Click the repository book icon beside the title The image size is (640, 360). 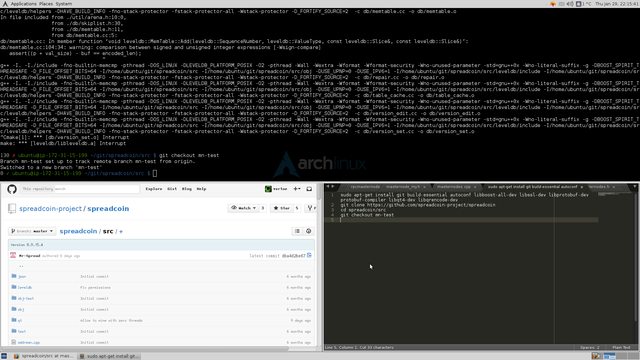[x=12, y=209]
